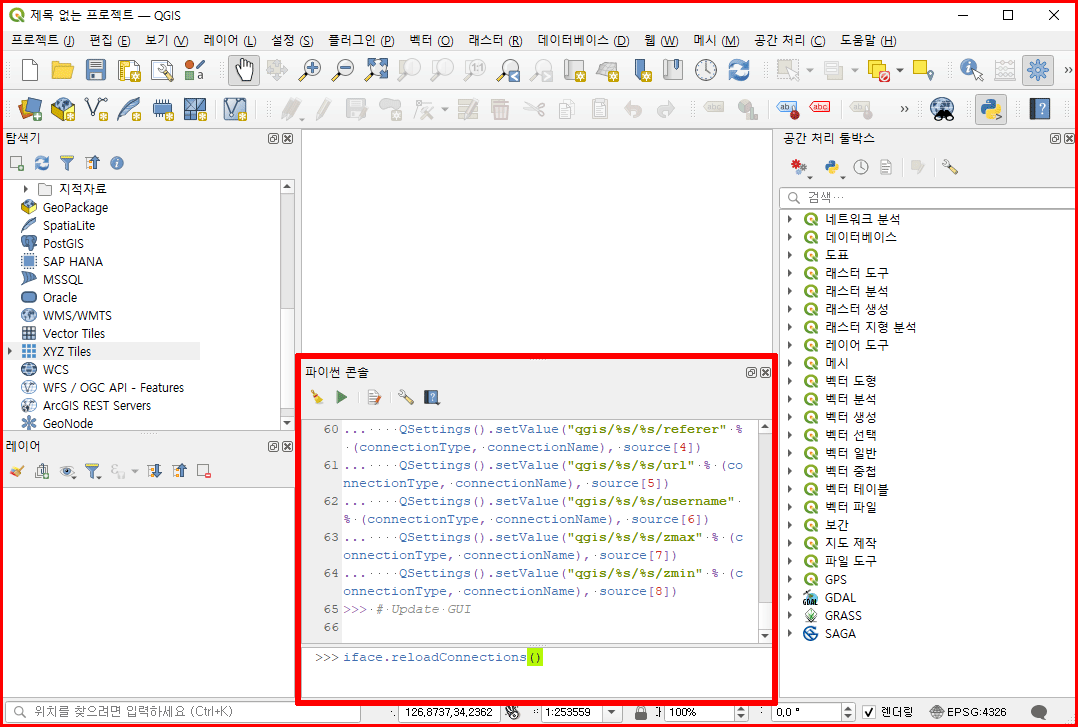Show the Python console editor
This screenshot has height=727, width=1078.
click(374, 397)
